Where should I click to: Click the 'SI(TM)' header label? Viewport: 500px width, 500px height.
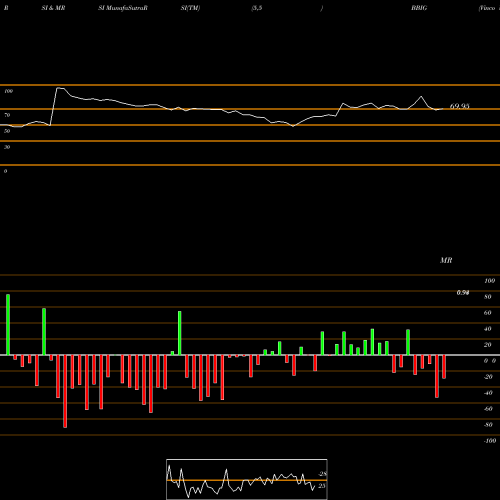point(190,8)
